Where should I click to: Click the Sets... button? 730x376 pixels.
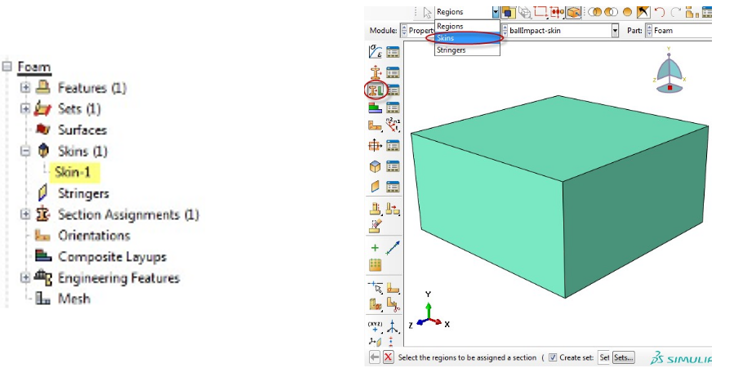(623, 357)
